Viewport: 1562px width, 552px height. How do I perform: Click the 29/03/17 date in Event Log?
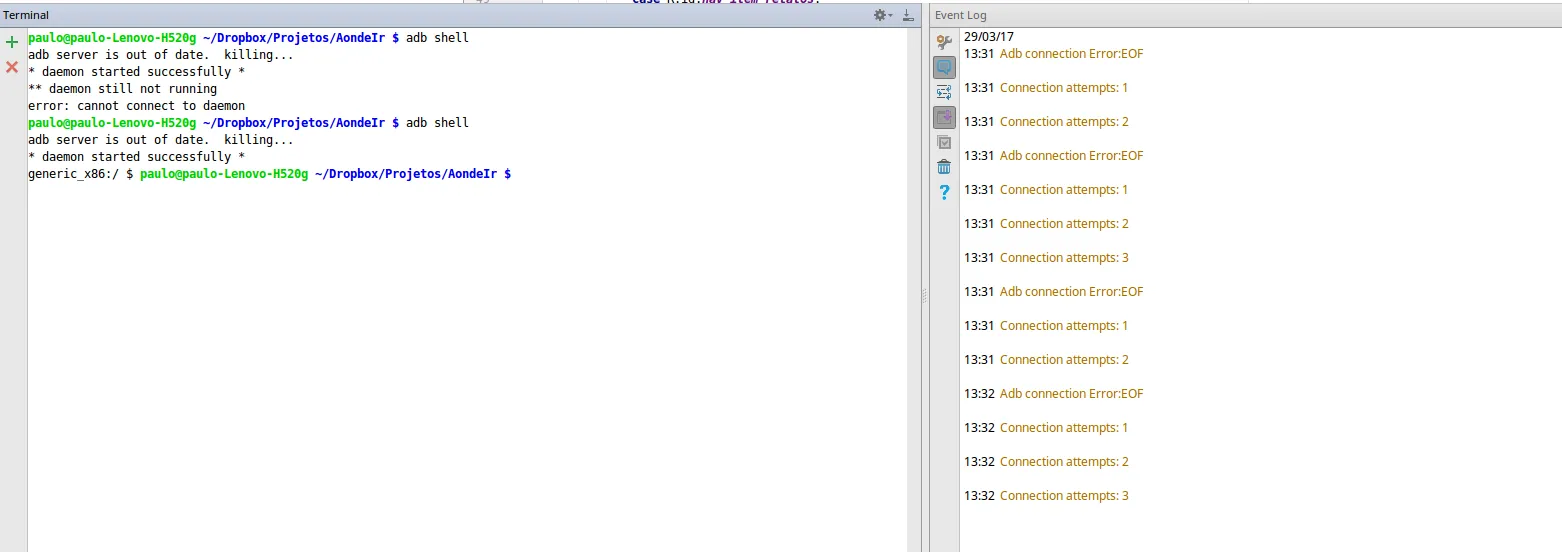[988, 37]
